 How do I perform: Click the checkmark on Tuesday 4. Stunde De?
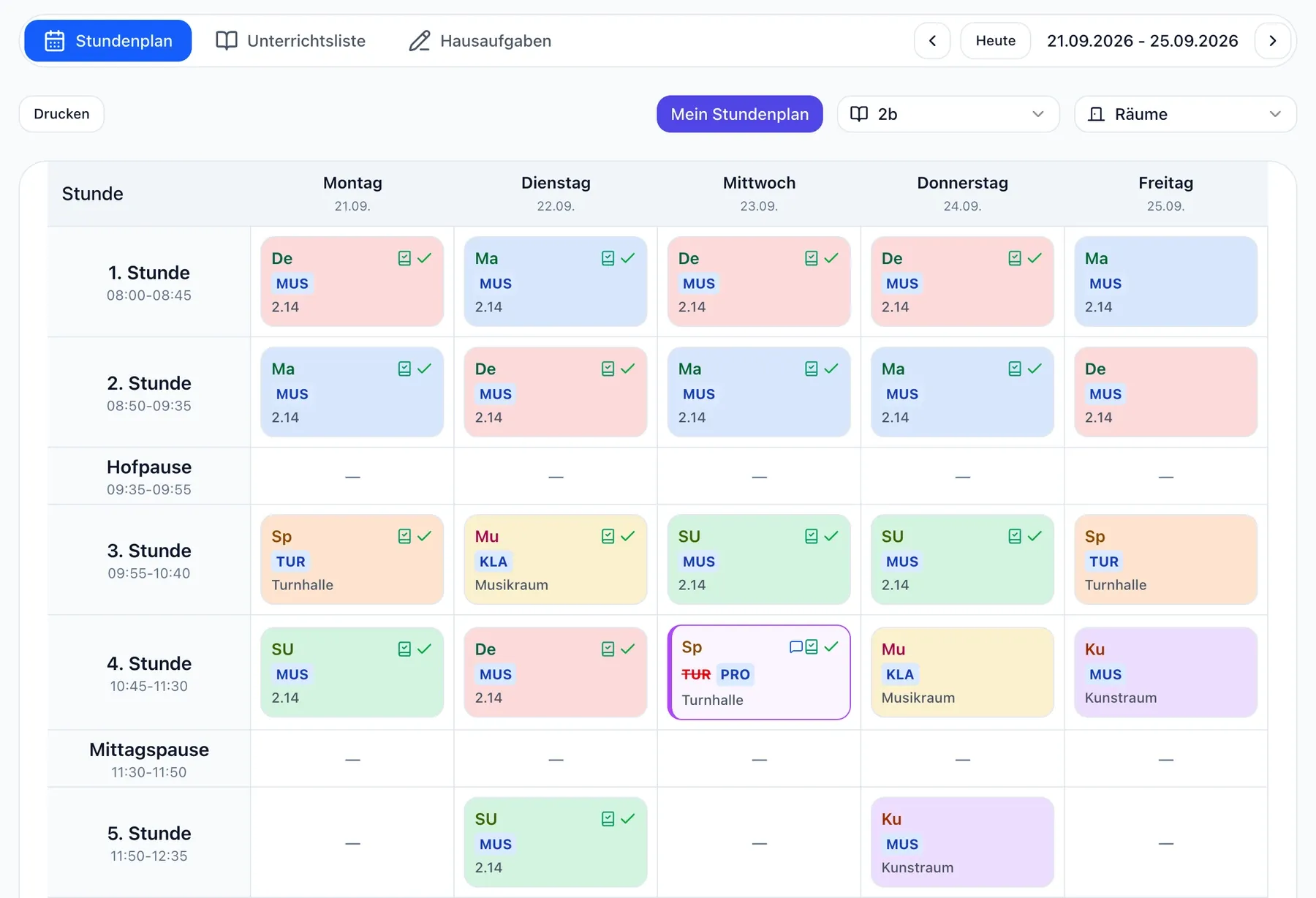point(627,649)
